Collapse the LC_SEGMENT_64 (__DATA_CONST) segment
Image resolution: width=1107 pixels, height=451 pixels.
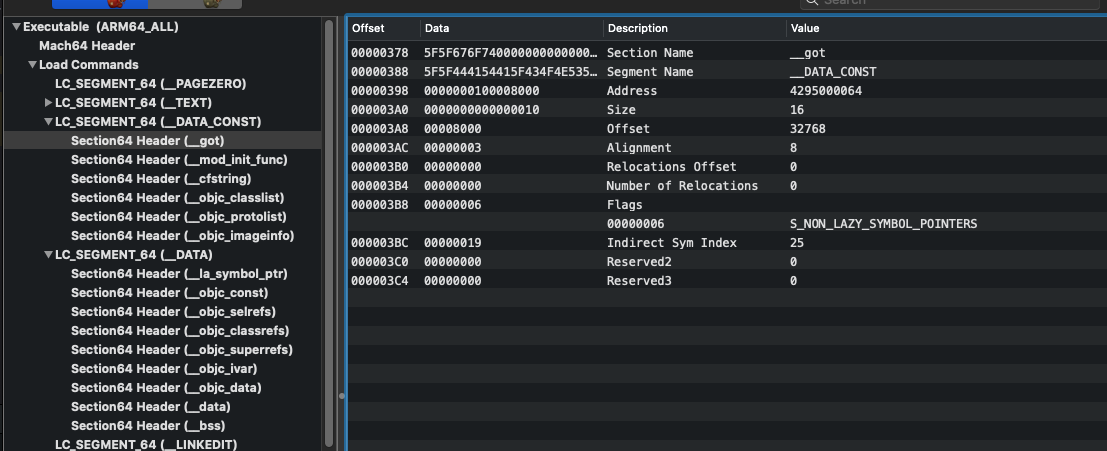point(48,122)
